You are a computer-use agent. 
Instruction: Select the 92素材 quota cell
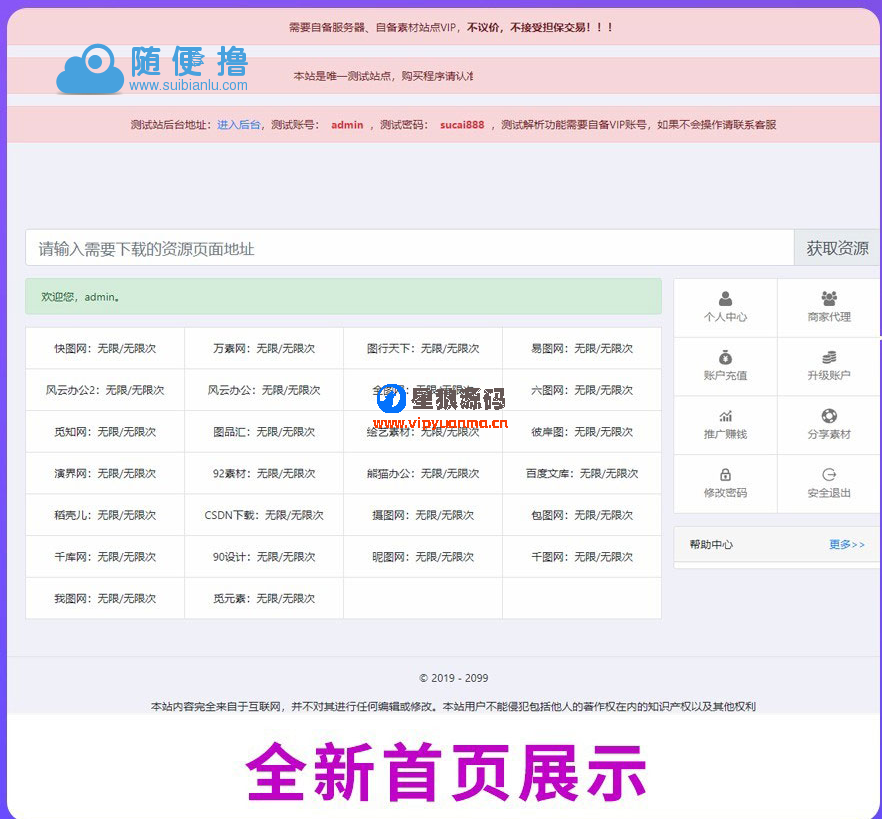pyautogui.click(x=264, y=473)
